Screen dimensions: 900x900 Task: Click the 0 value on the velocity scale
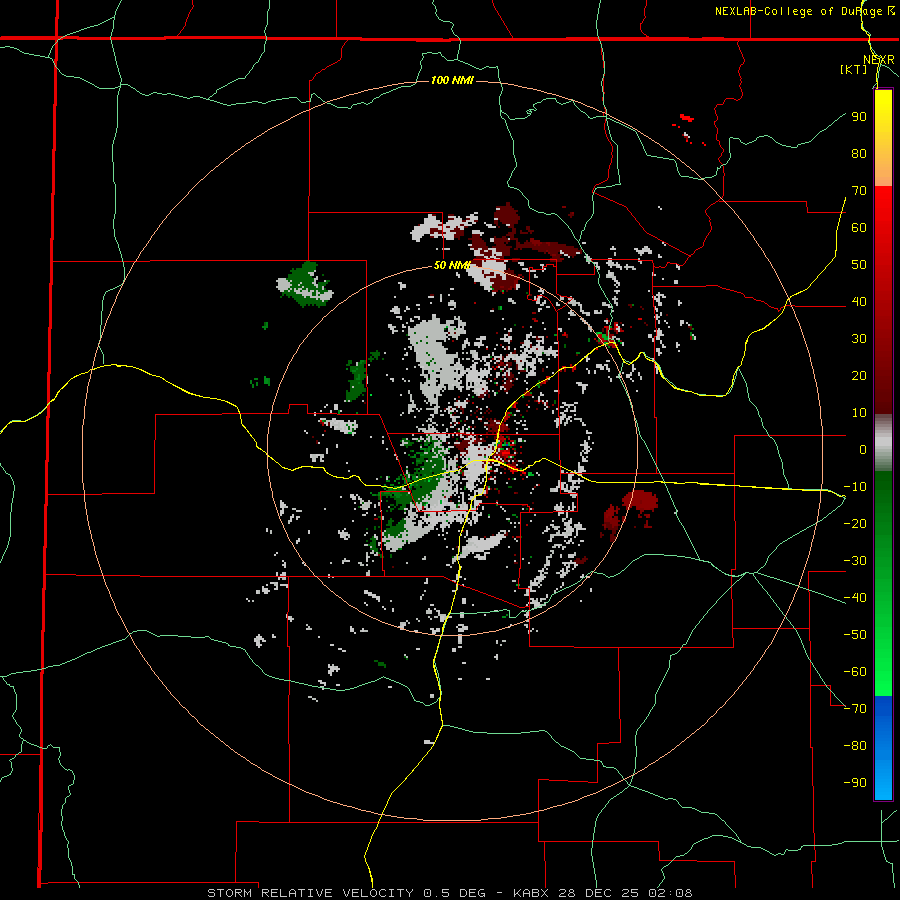pos(863,449)
